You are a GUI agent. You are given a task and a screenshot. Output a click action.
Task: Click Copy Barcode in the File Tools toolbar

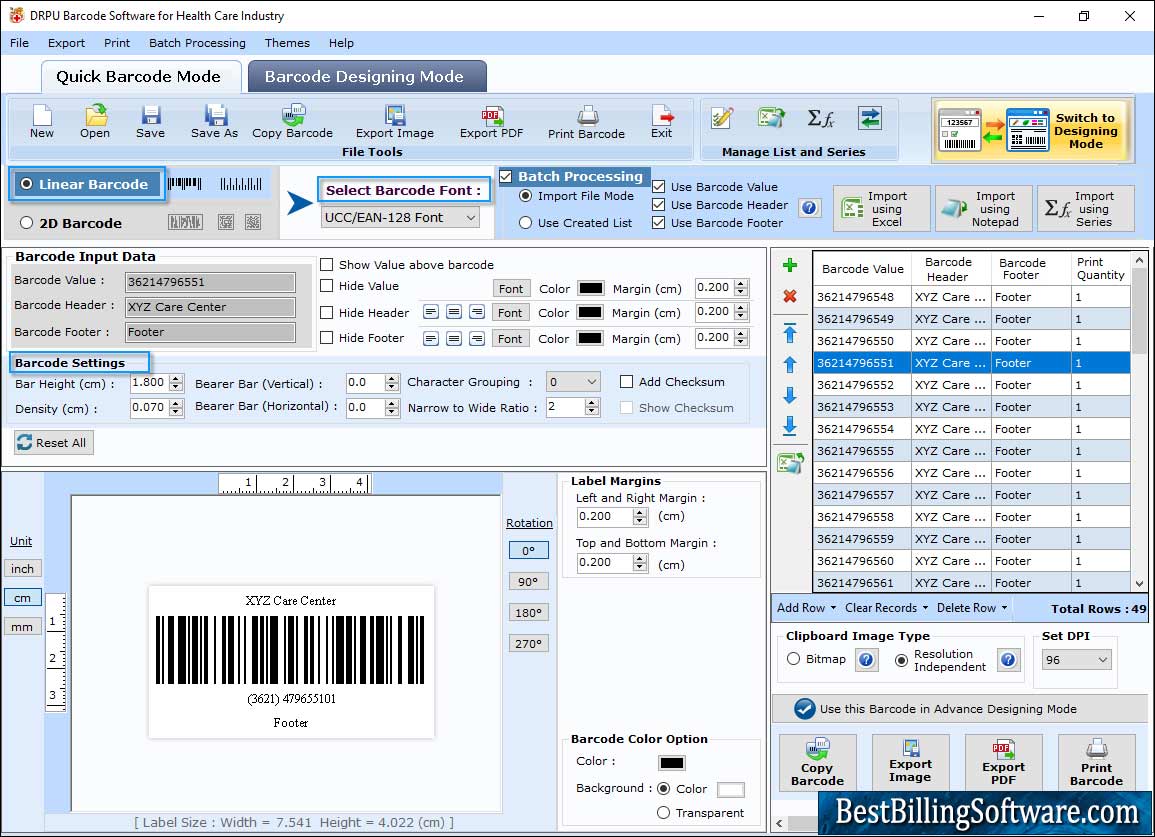click(x=292, y=122)
